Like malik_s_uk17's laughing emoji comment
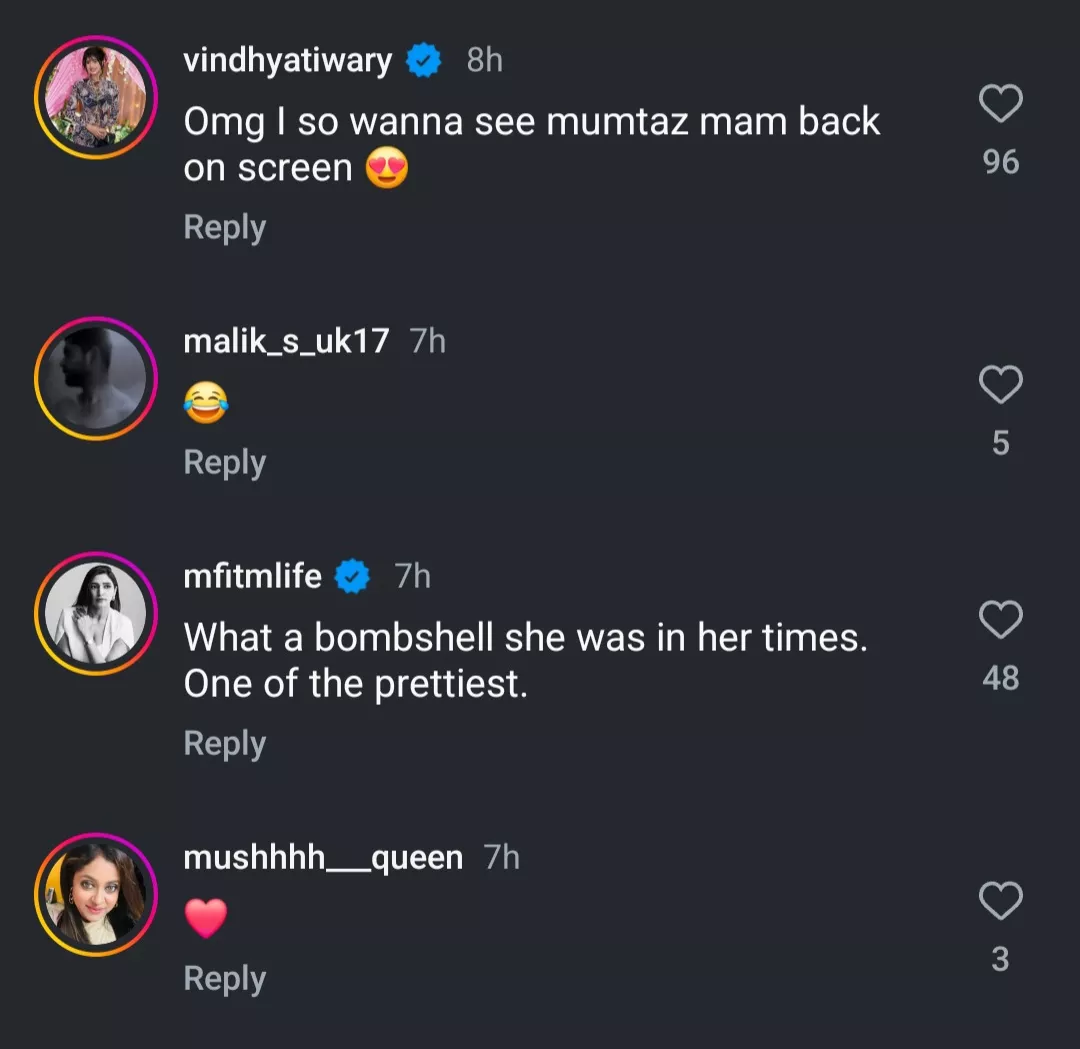Screen dimensions: 1080x1049 point(1000,385)
